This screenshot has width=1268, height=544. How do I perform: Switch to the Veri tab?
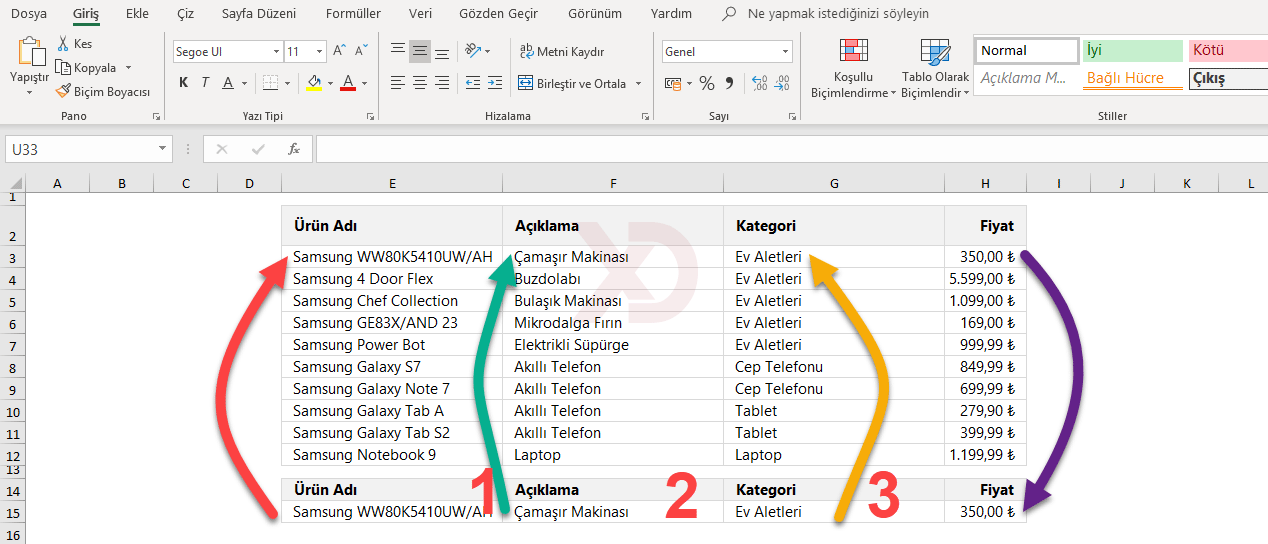420,14
